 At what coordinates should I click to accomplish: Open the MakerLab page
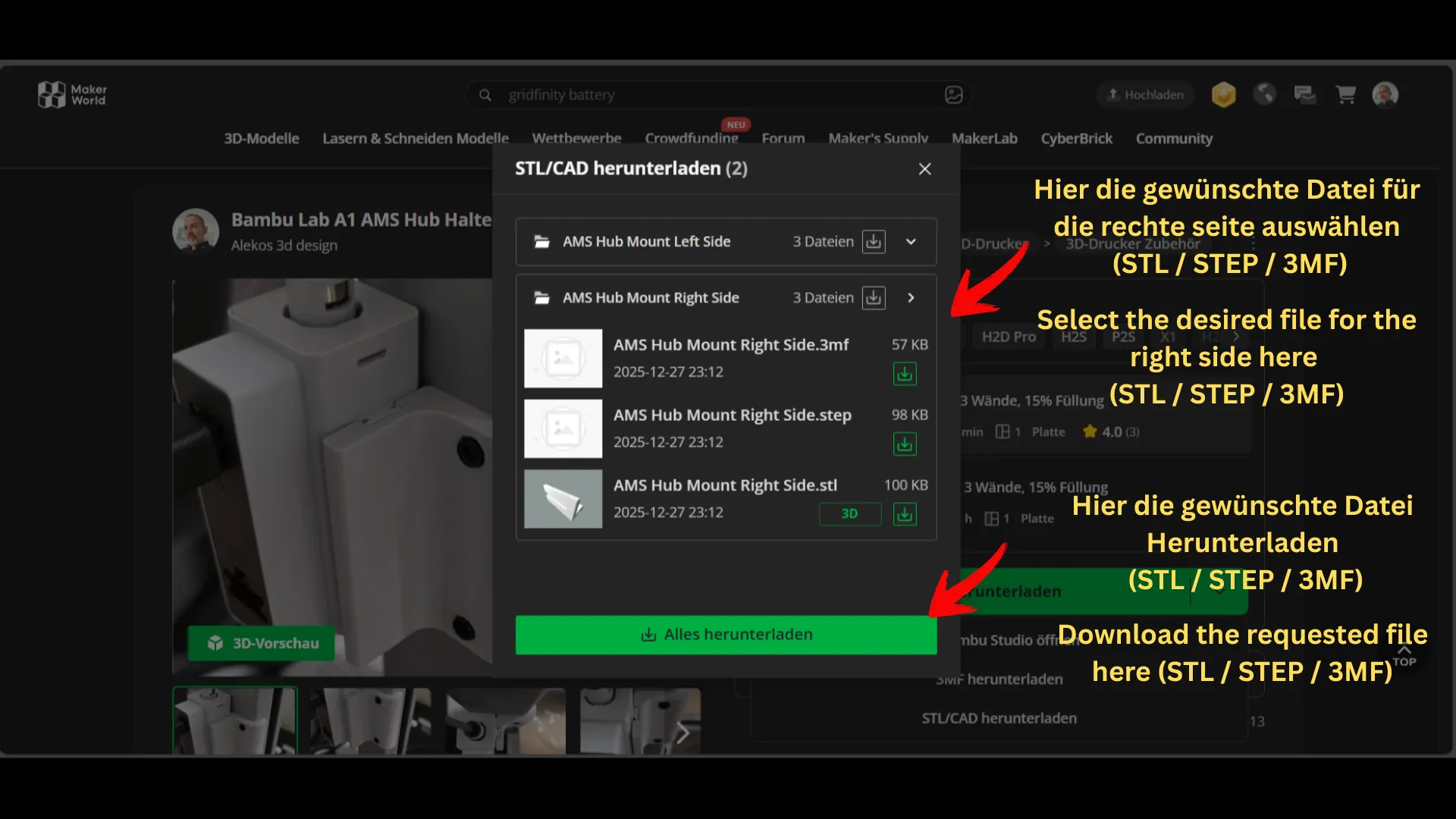coord(984,139)
